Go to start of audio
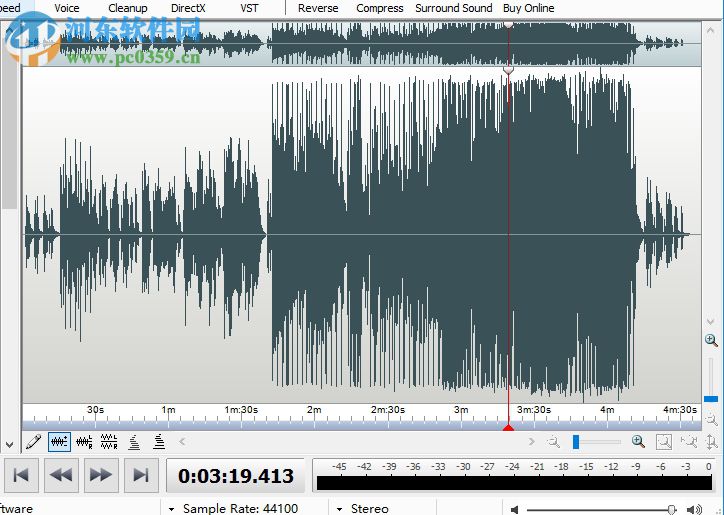 [21, 475]
